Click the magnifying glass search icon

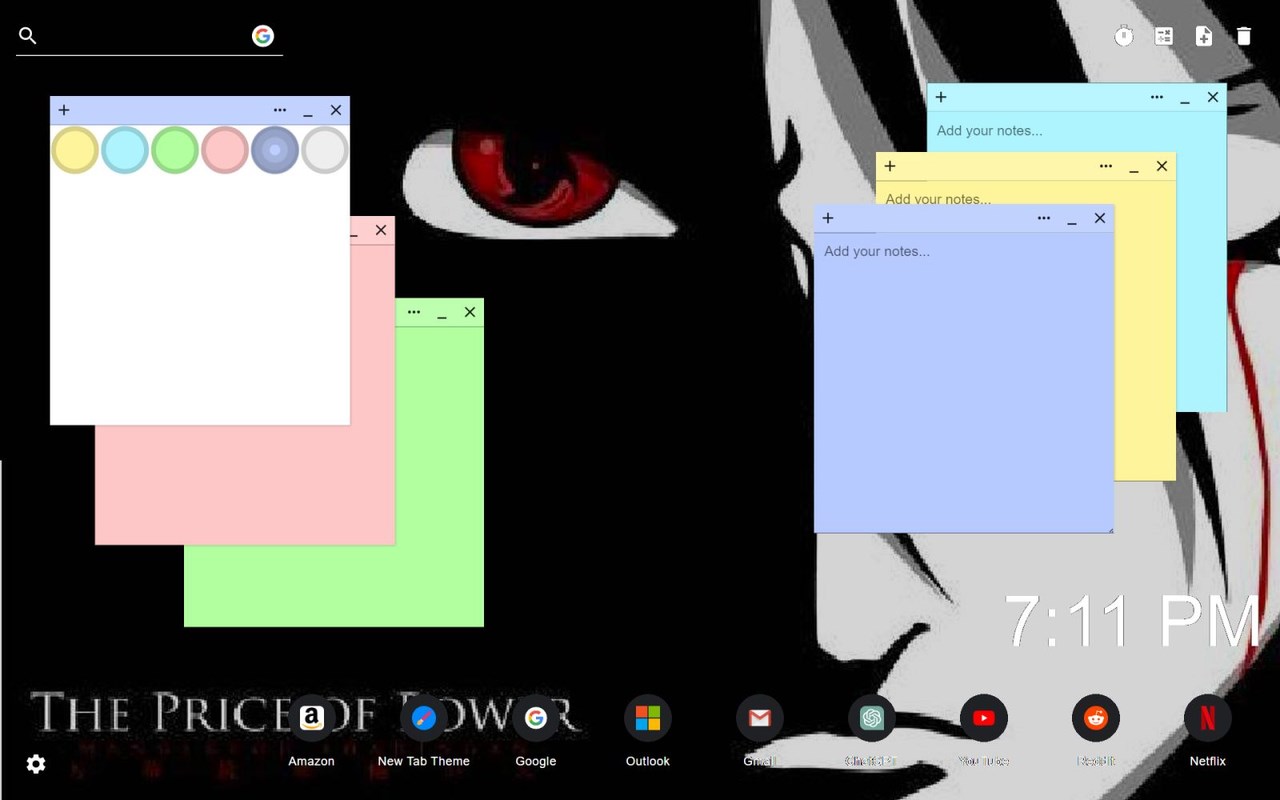[x=28, y=36]
